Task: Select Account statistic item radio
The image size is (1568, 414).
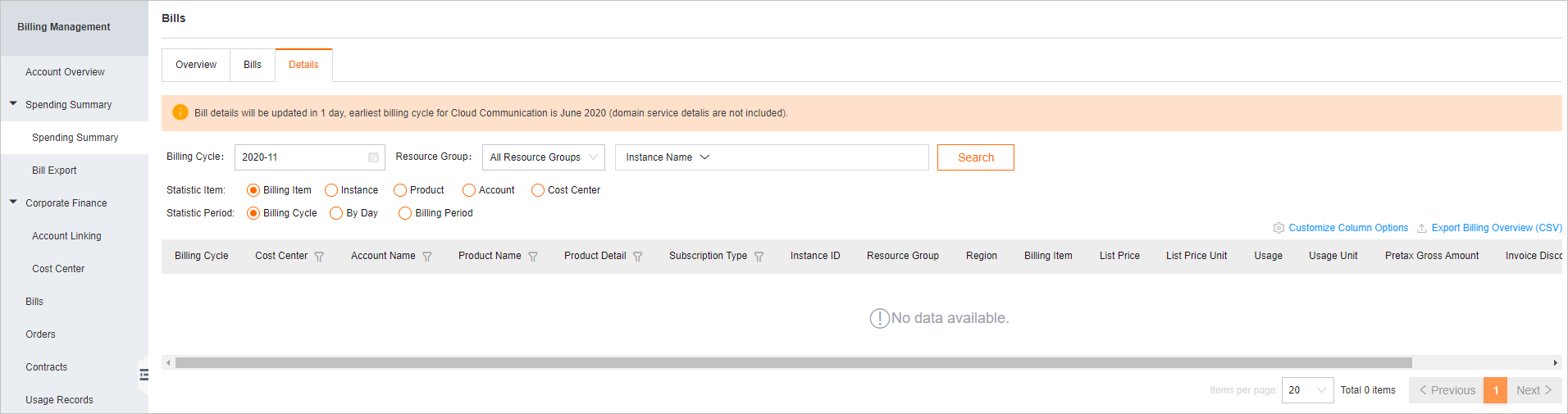Action: pos(469,190)
